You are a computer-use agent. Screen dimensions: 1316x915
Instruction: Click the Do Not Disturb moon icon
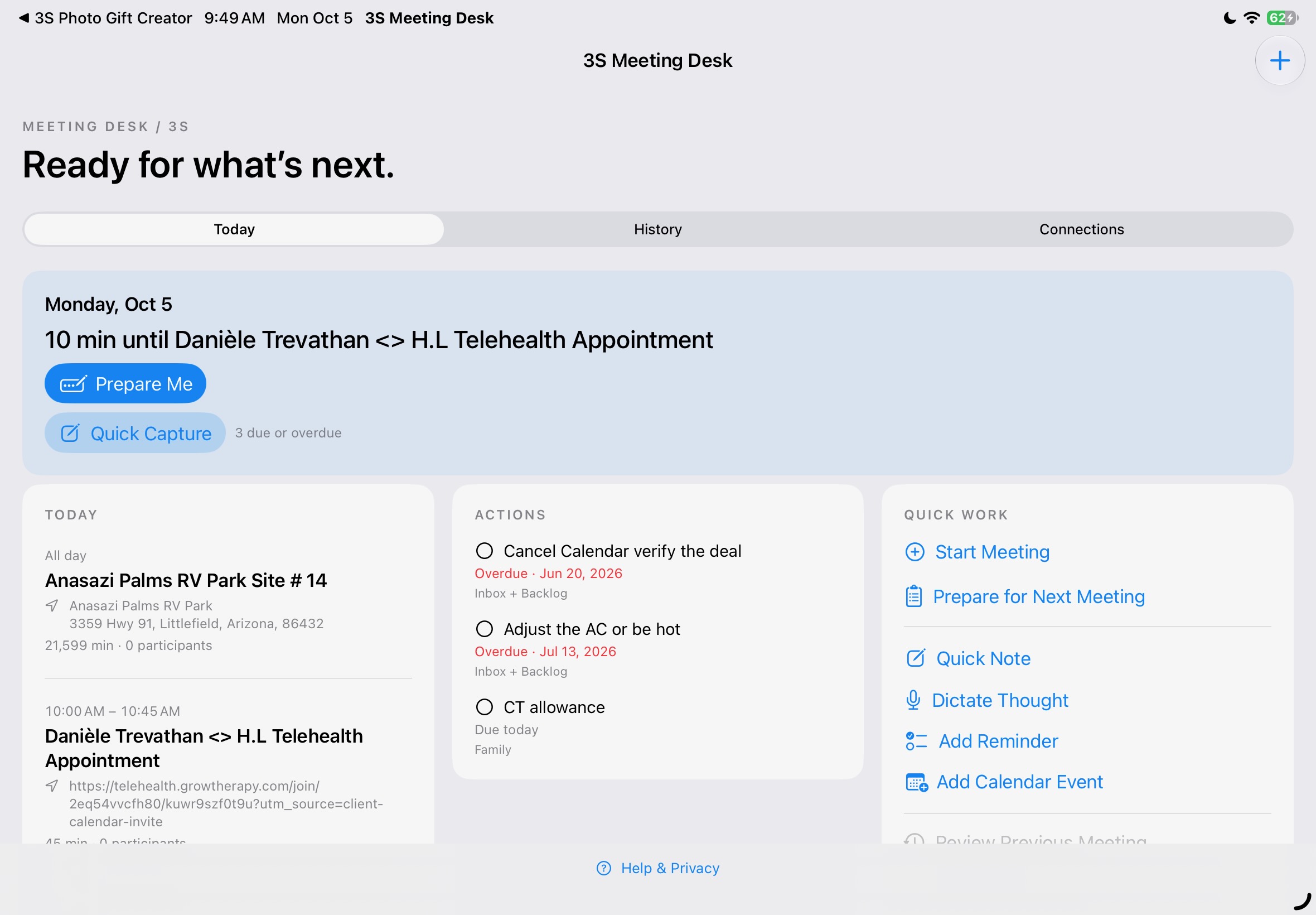pos(1229,18)
